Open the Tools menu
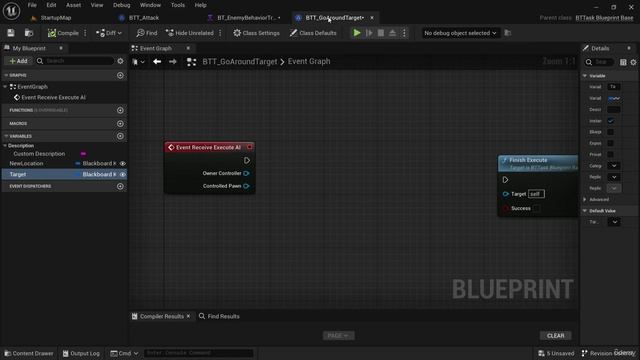The image size is (640, 360). [x=178, y=5]
